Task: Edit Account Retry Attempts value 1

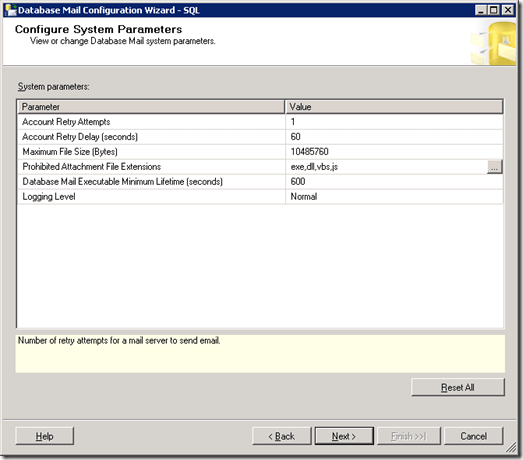Action: pyautogui.click(x=394, y=122)
